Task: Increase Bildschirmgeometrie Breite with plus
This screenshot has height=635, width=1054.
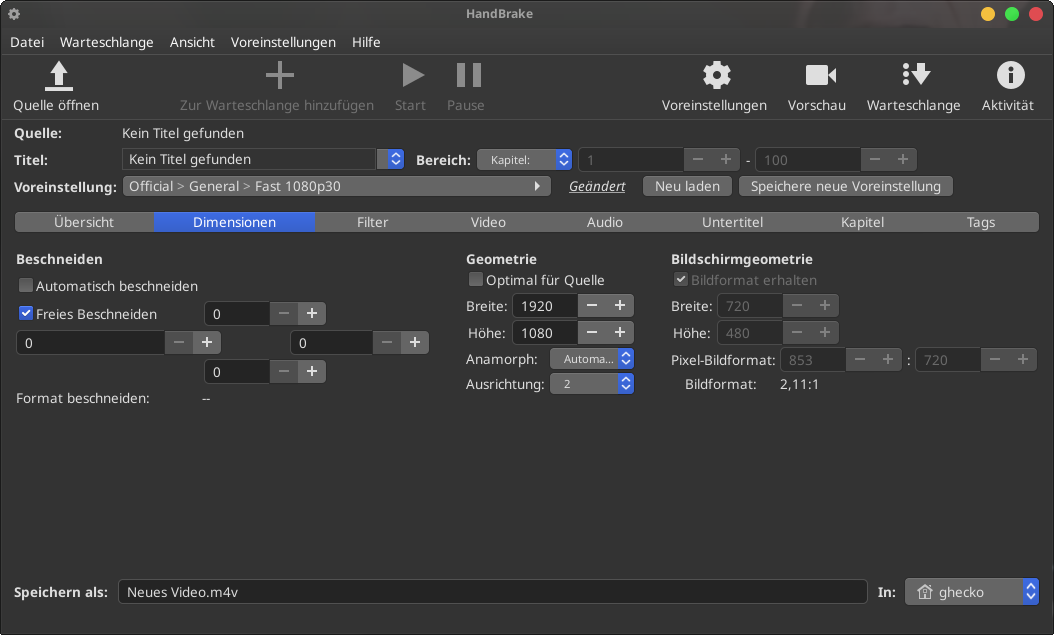Action: click(x=825, y=306)
